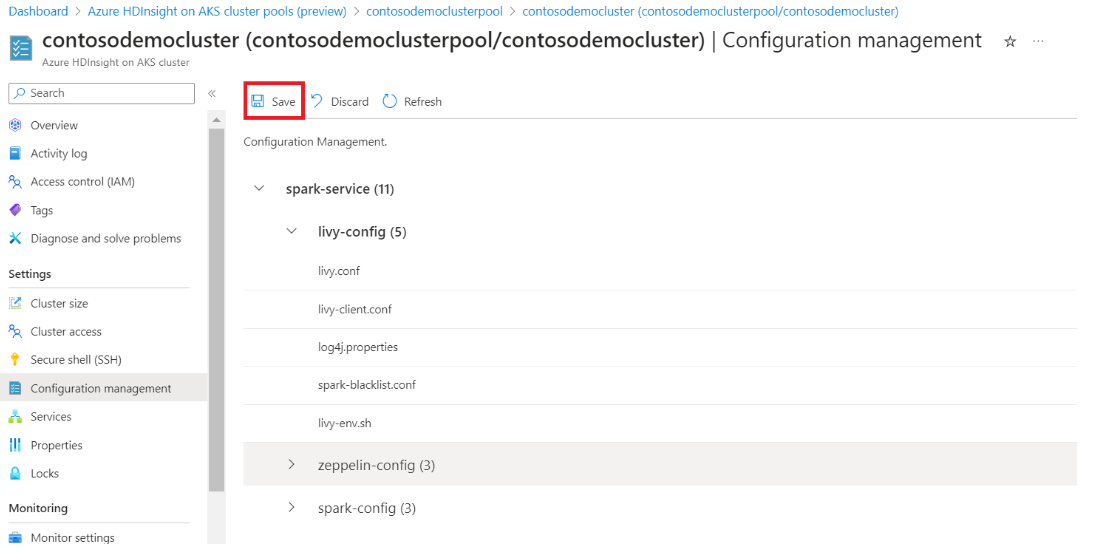This screenshot has height=550, width=1093.
Task: Click the Refresh circular arrow icon
Action: (389, 101)
